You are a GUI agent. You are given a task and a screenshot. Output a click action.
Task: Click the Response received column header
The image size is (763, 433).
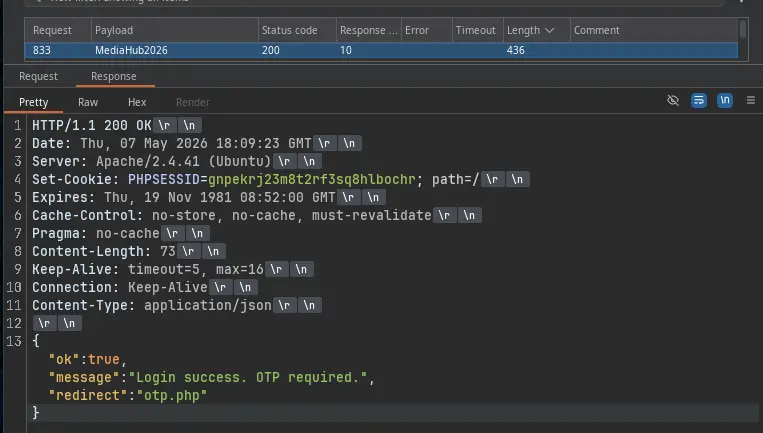[x=368, y=30]
